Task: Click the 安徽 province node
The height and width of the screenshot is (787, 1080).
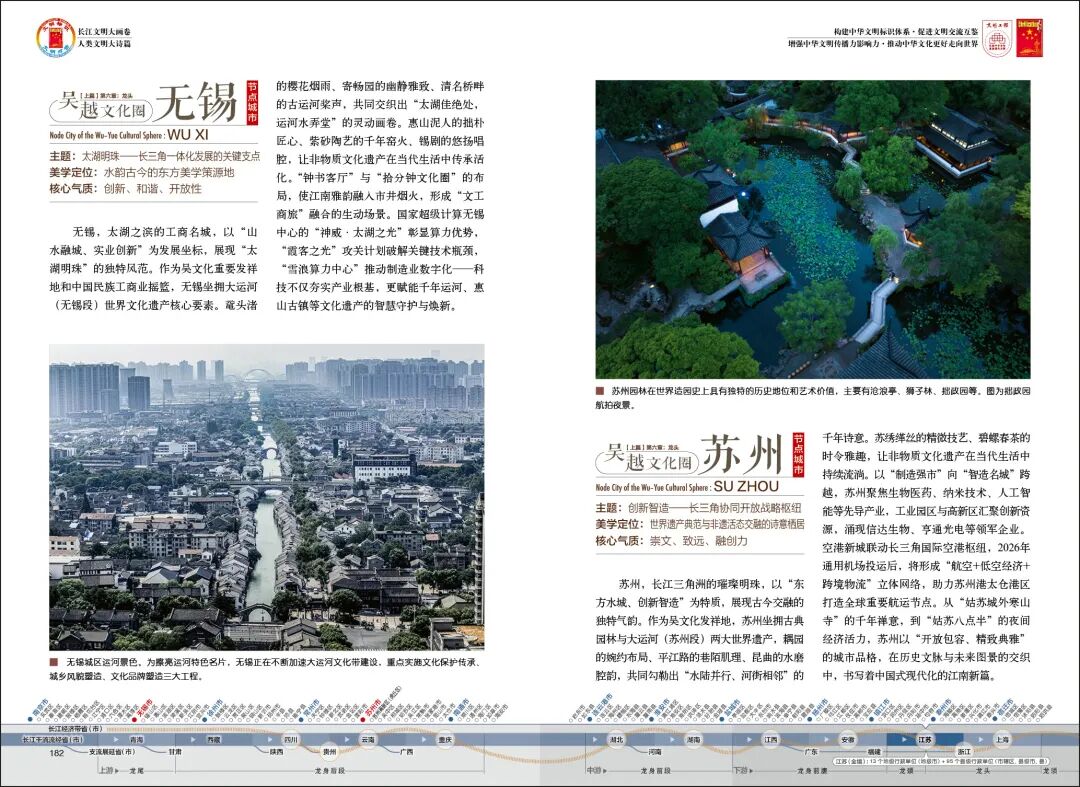Action: [847, 740]
